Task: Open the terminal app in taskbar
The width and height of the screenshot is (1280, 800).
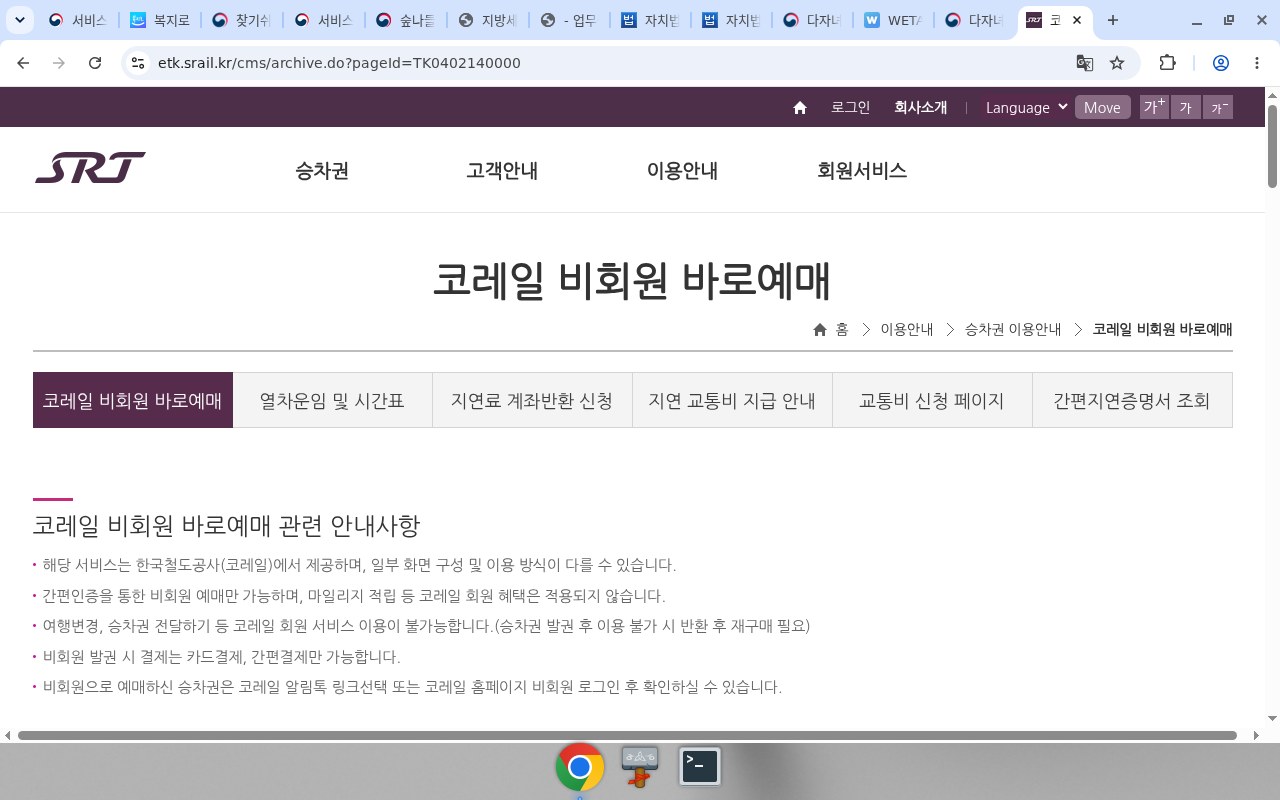Action: tap(700, 767)
